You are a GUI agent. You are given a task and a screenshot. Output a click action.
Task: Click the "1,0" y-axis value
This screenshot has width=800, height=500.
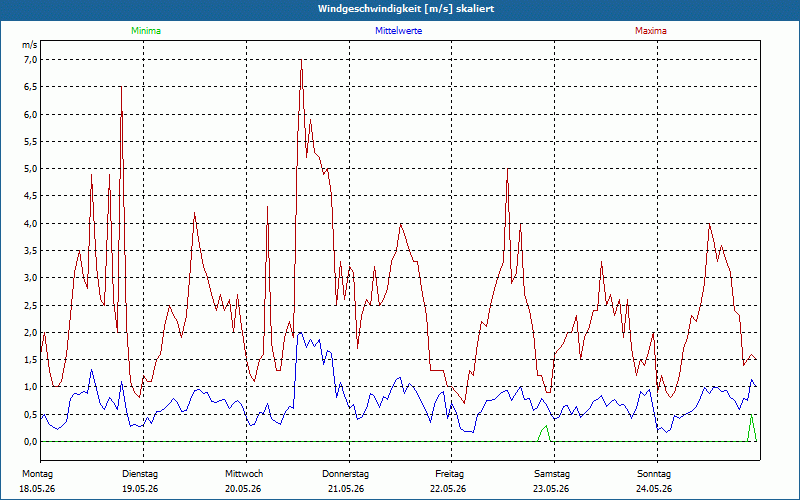pyautogui.click(x=31, y=387)
